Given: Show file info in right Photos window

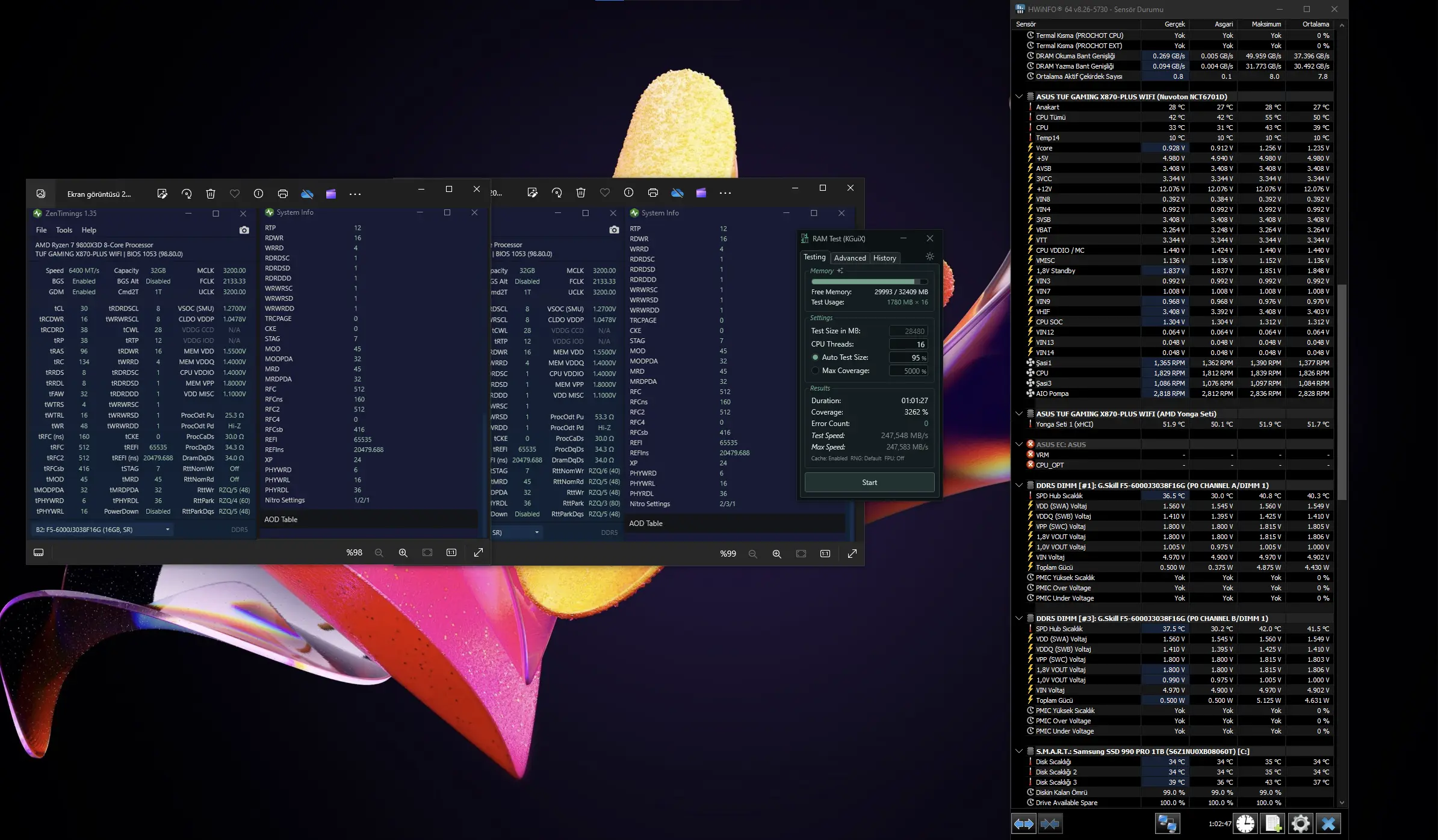Looking at the screenshot, I should click(628, 193).
